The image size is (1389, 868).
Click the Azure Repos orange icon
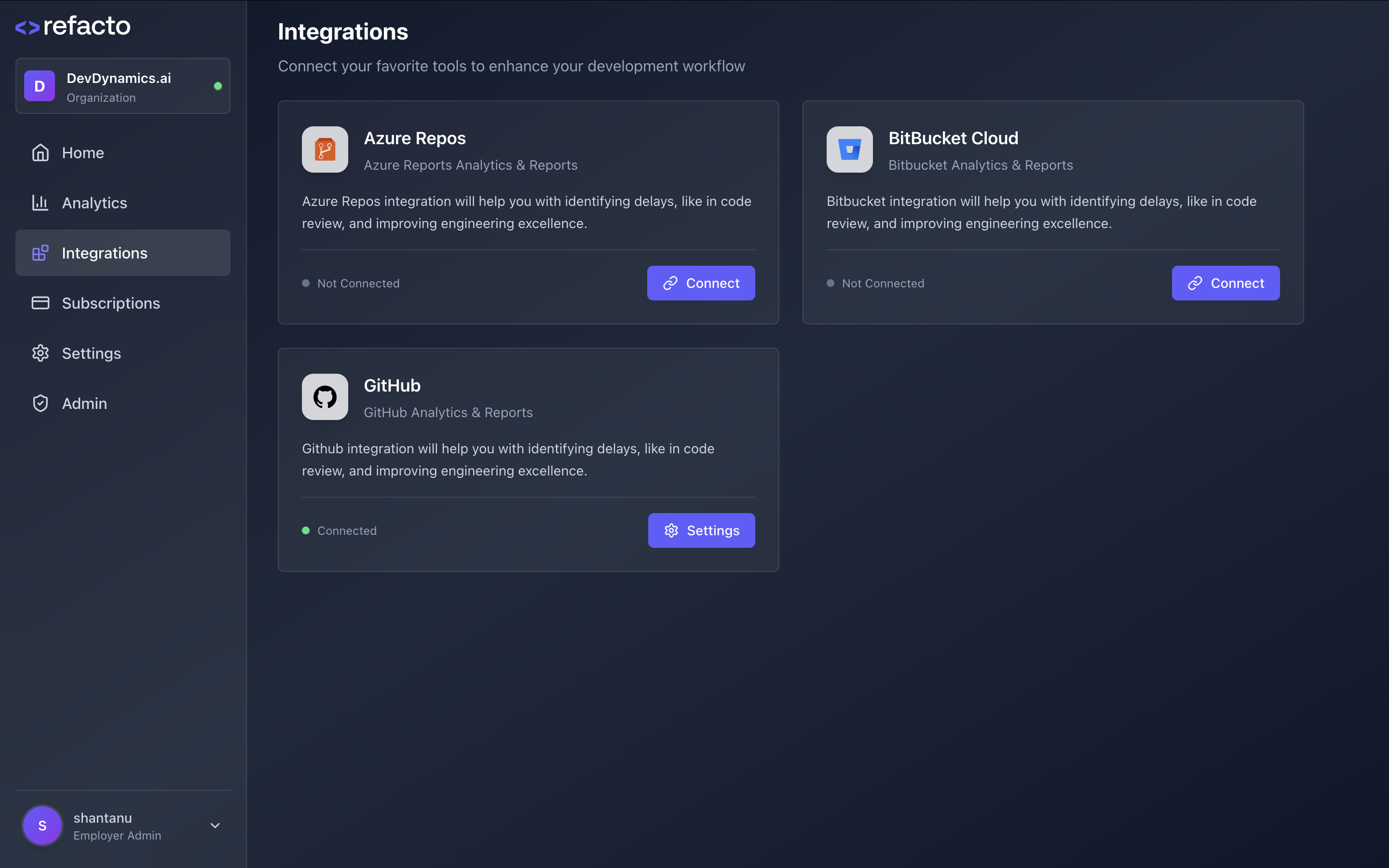(x=325, y=149)
